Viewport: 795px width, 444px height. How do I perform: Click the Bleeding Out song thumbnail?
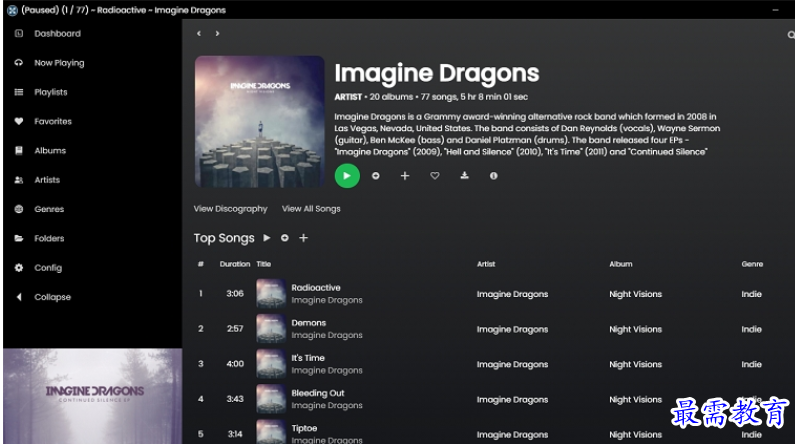(x=271, y=399)
